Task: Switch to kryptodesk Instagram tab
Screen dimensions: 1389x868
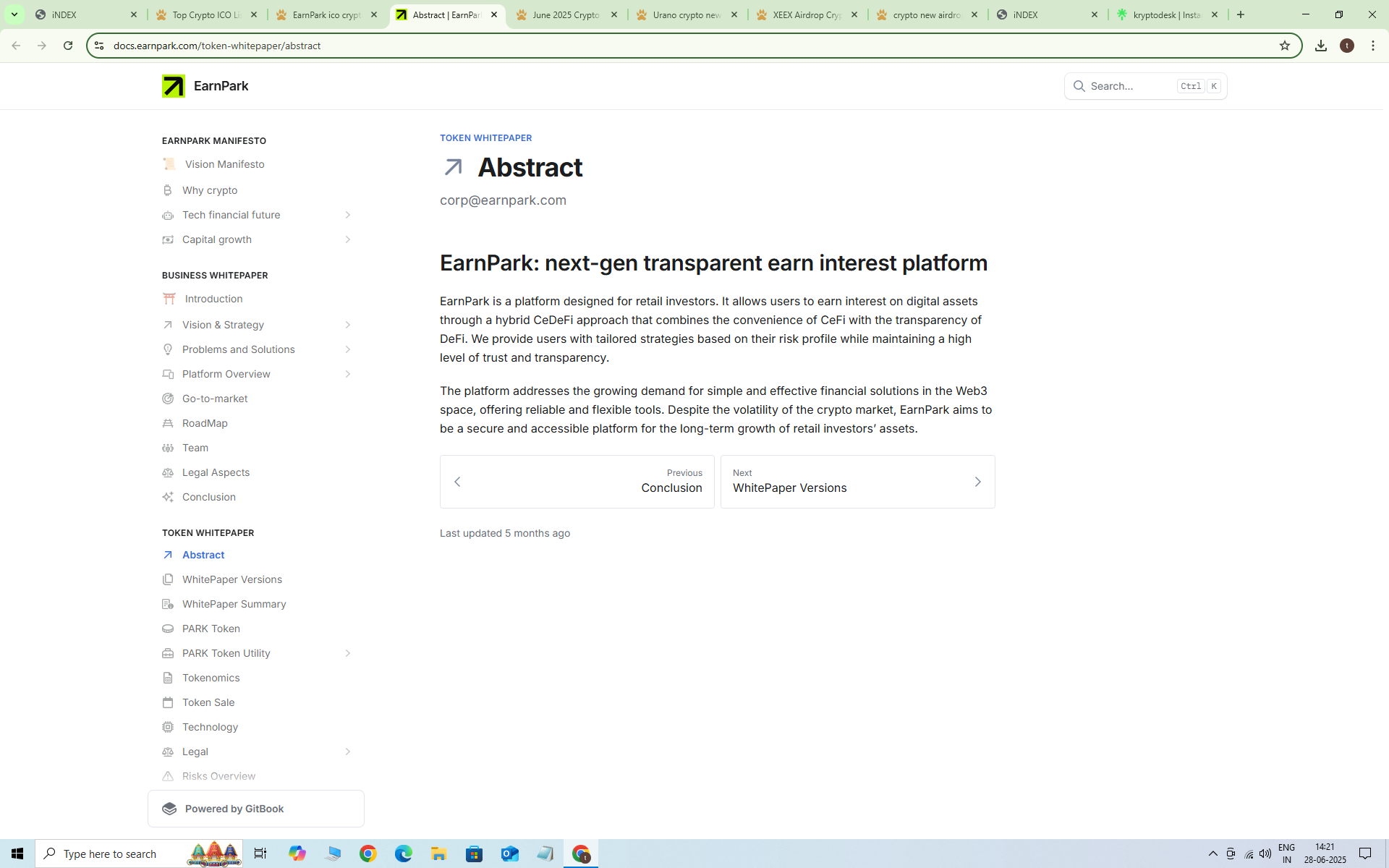Action: (1167, 14)
